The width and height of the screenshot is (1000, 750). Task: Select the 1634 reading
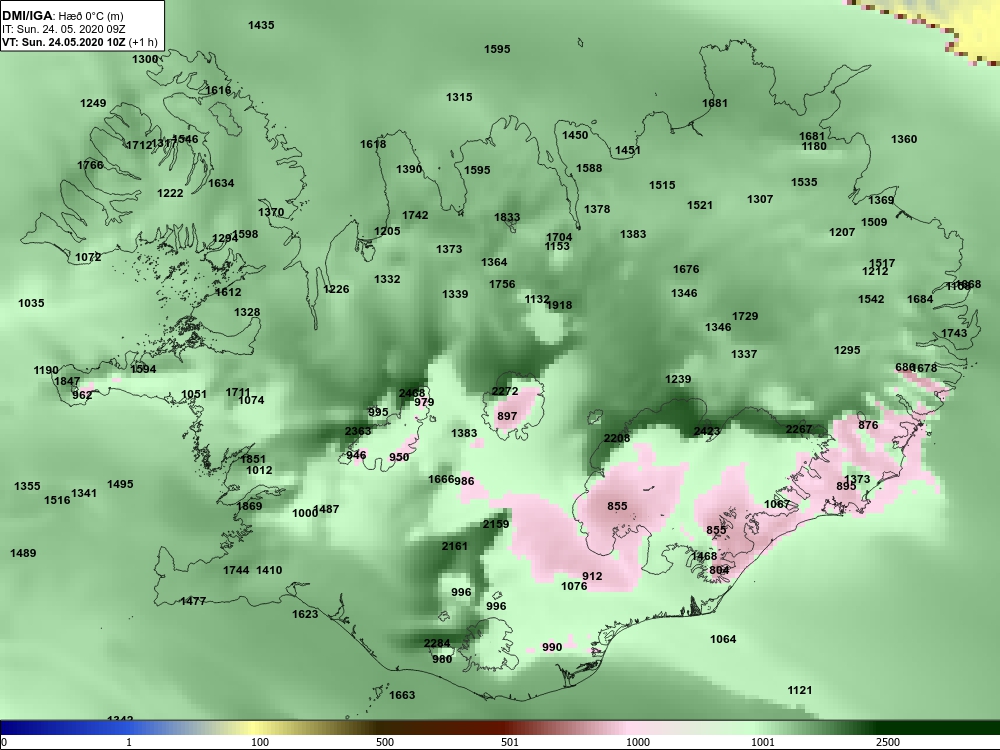tap(221, 183)
